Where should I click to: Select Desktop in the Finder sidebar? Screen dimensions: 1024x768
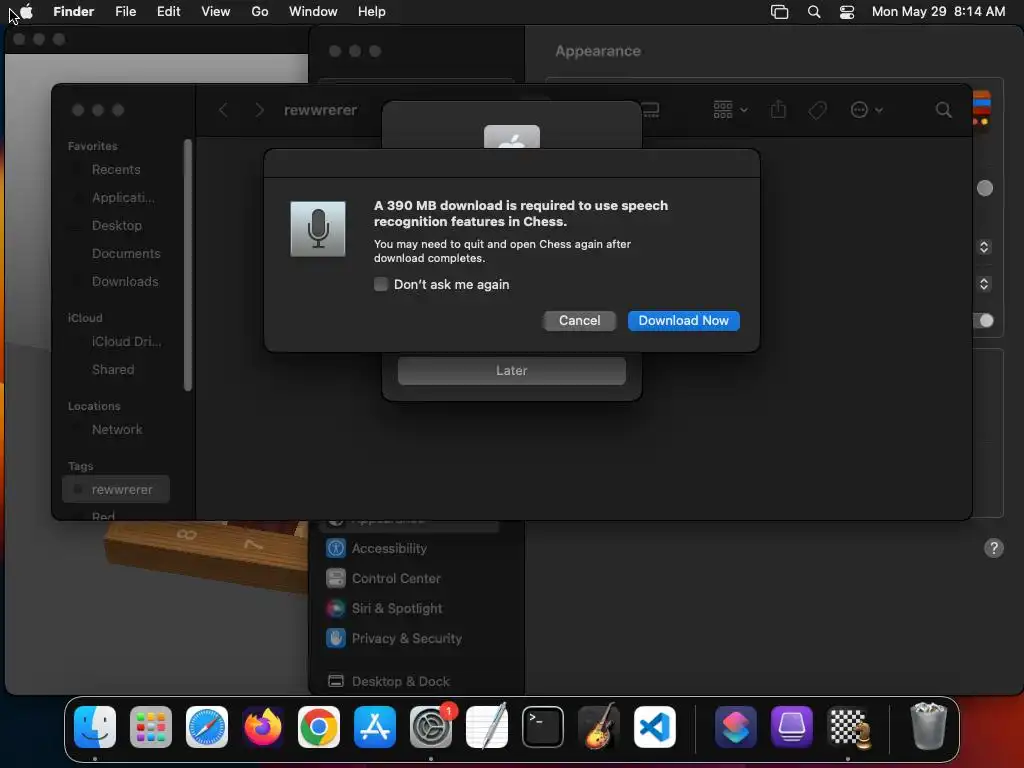coord(116,225)
